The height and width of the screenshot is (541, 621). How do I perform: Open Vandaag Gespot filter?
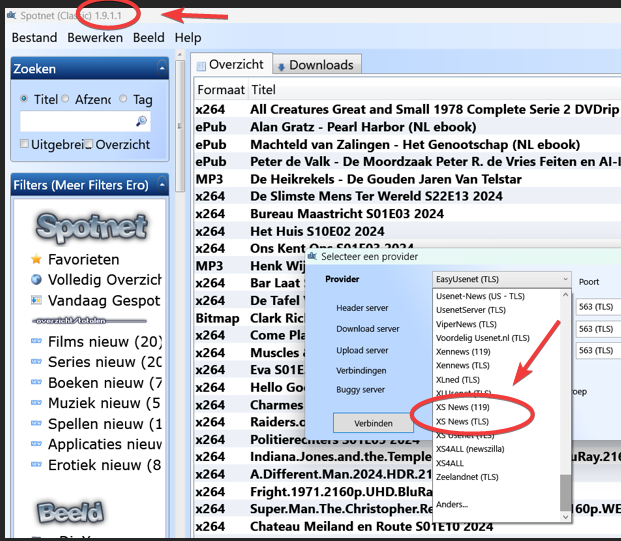(x=36, y=300)
